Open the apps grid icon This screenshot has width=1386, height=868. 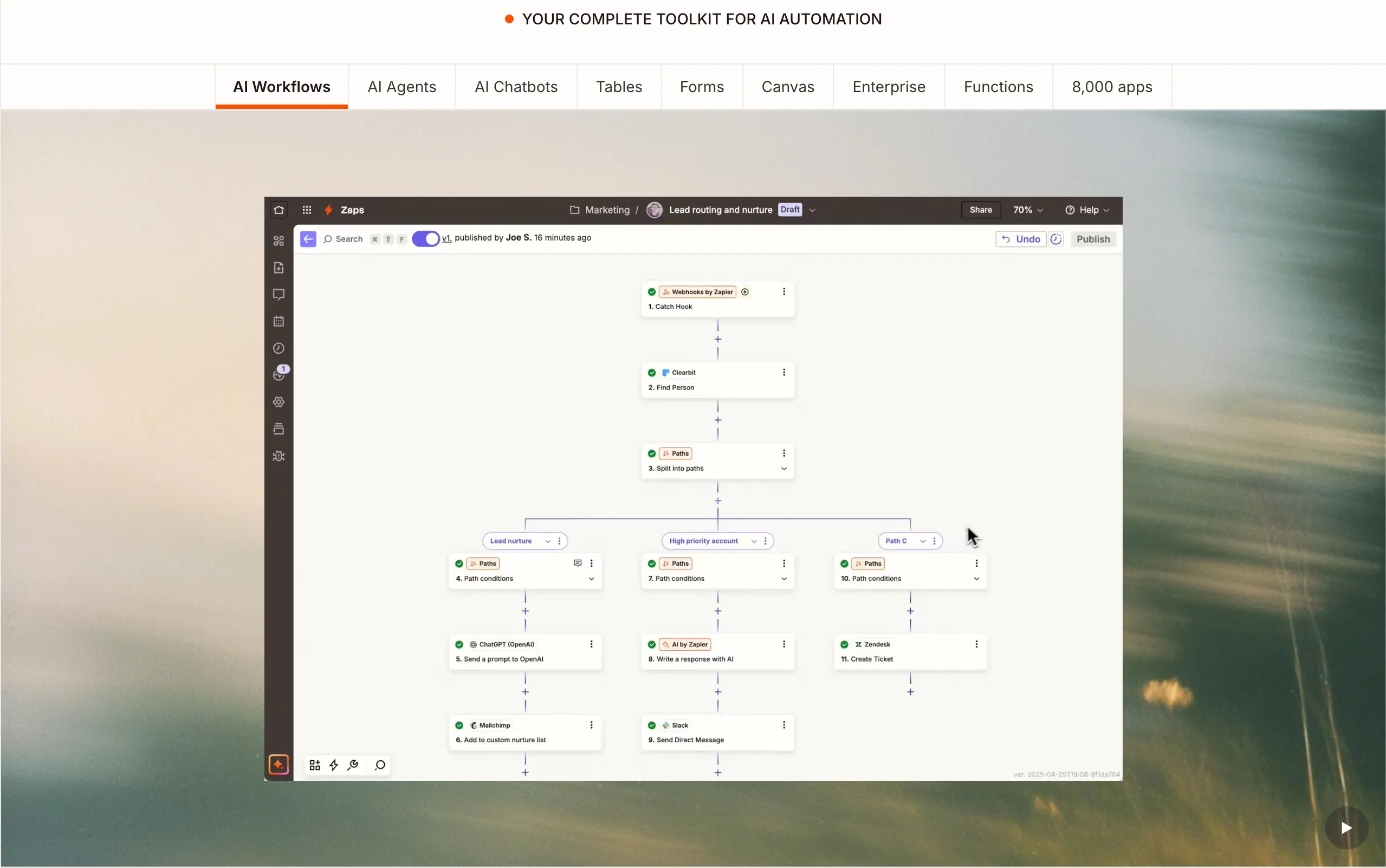[x=307, y=210]
